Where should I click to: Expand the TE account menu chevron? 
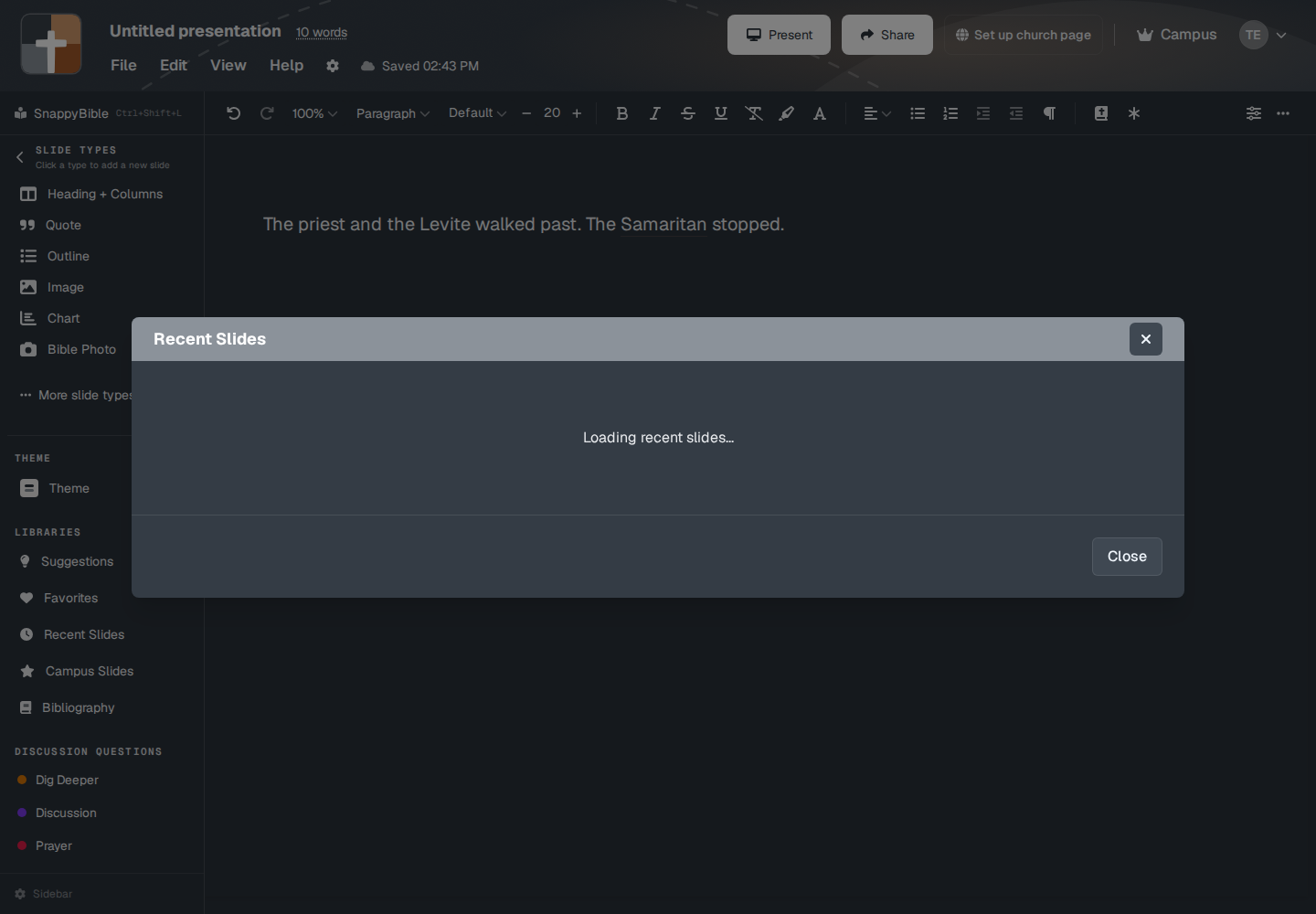coord(1281,36)
